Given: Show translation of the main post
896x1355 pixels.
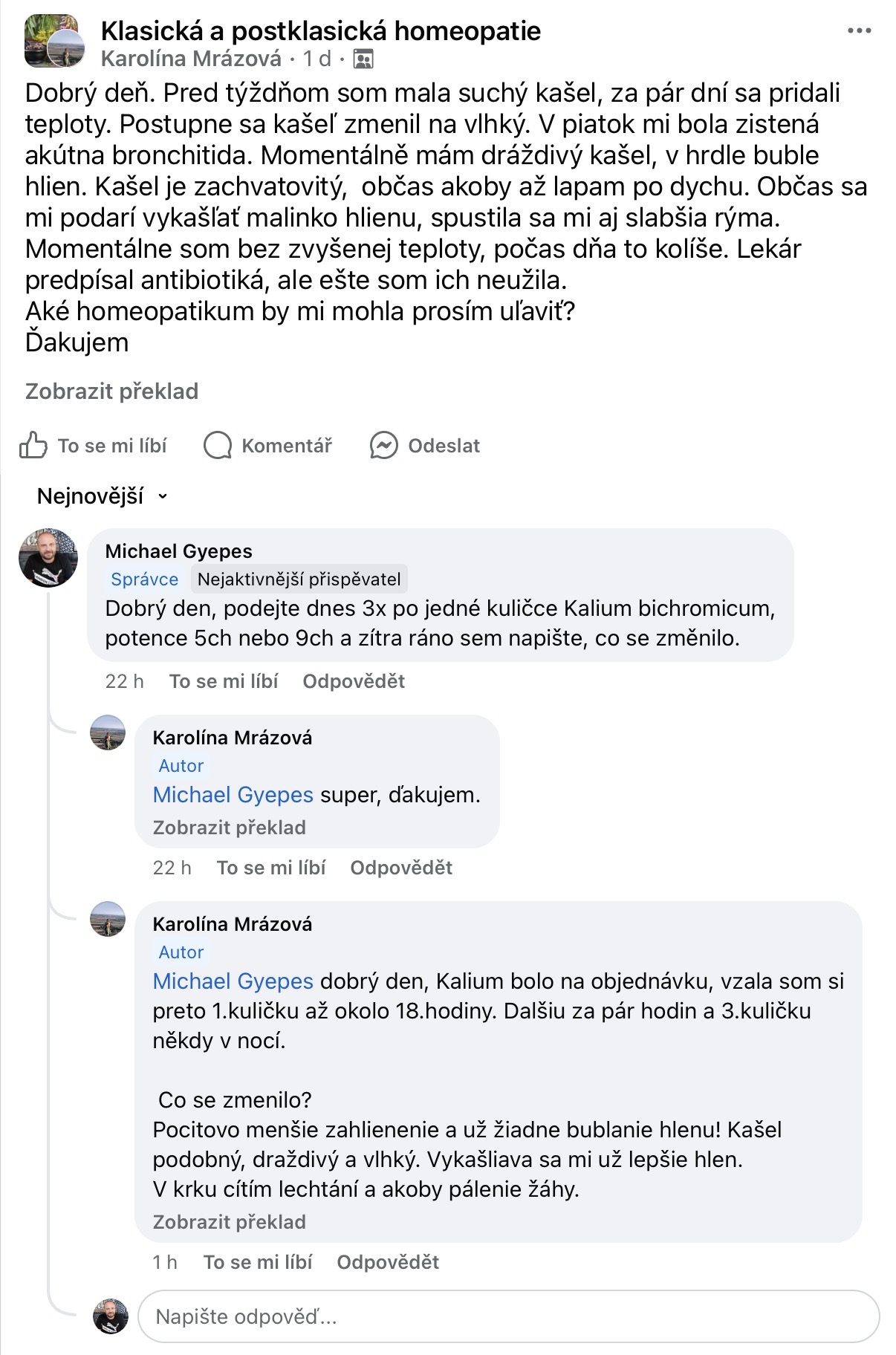Looking at the screenshot, I should (111, 391).
